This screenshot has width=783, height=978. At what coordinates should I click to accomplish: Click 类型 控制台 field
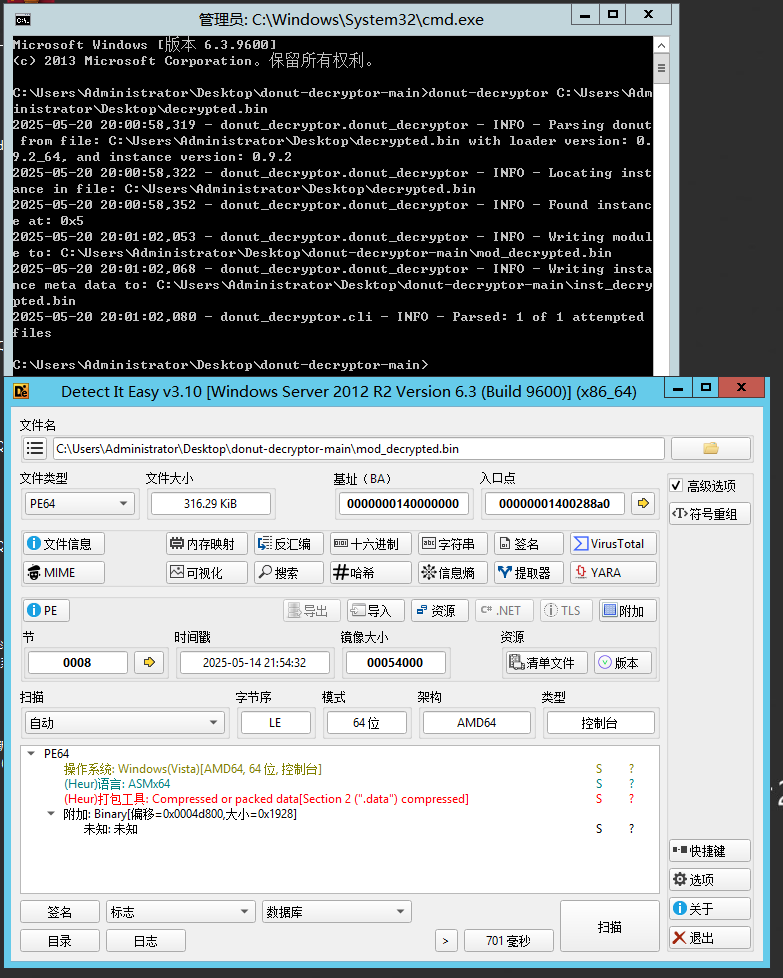[600, 723]
